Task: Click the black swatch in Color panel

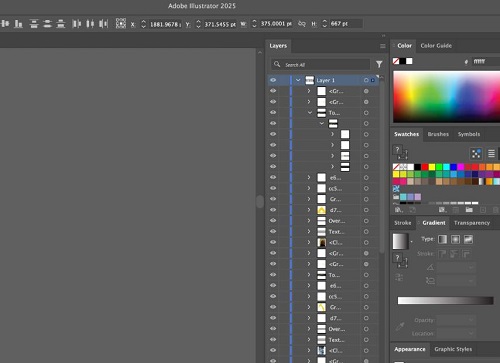Action: coord(403,61)
